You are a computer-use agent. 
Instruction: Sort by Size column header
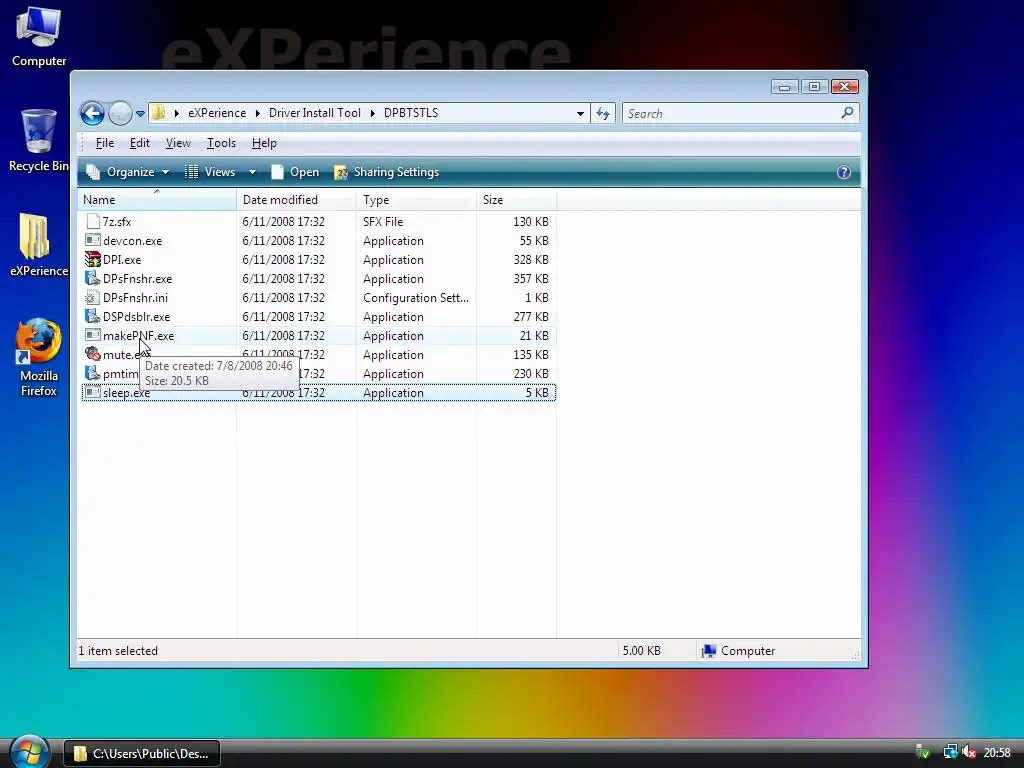517,200
